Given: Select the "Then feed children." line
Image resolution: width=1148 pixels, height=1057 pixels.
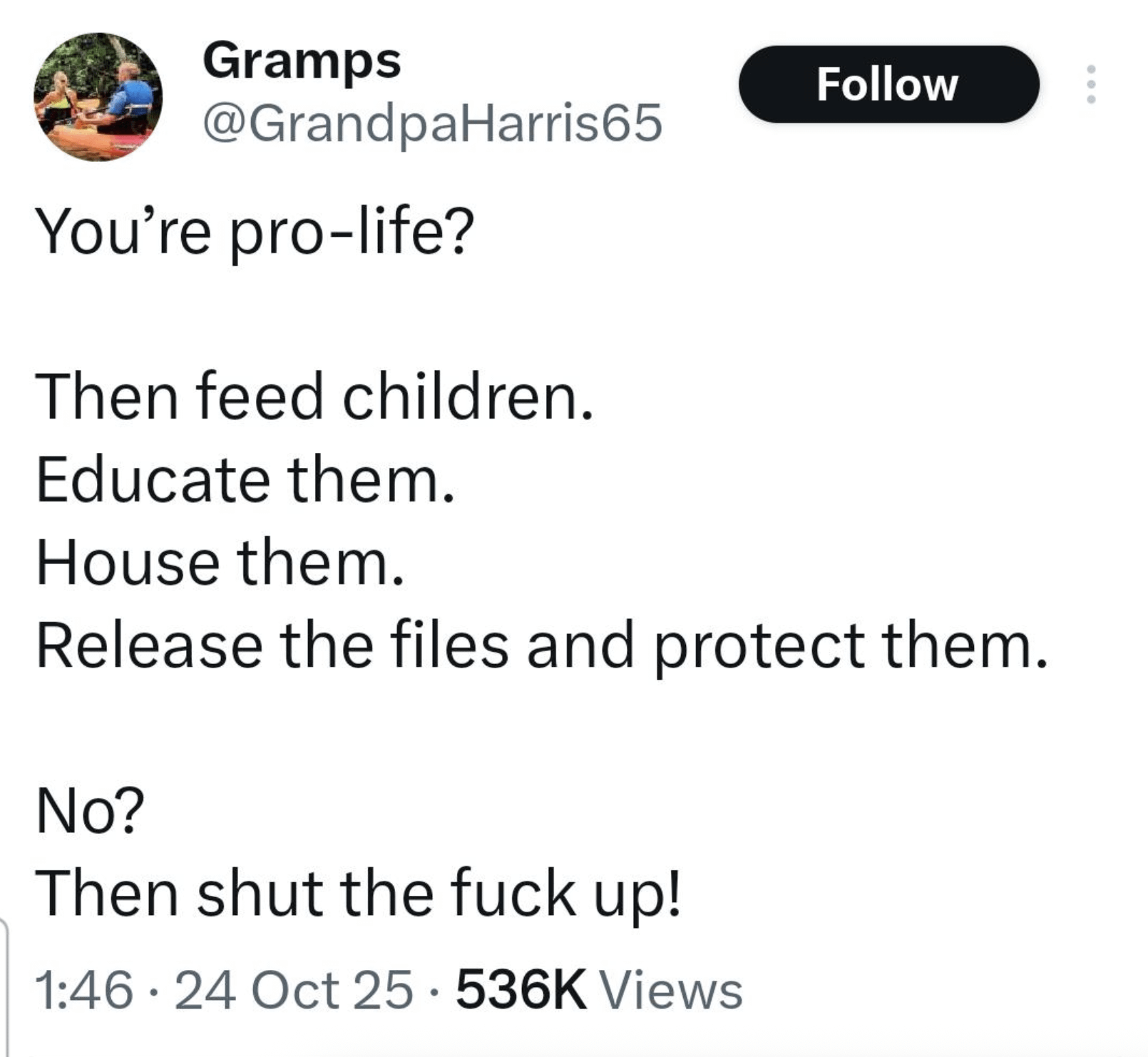Looking at the screenshot, I should (x=314, y=397).
